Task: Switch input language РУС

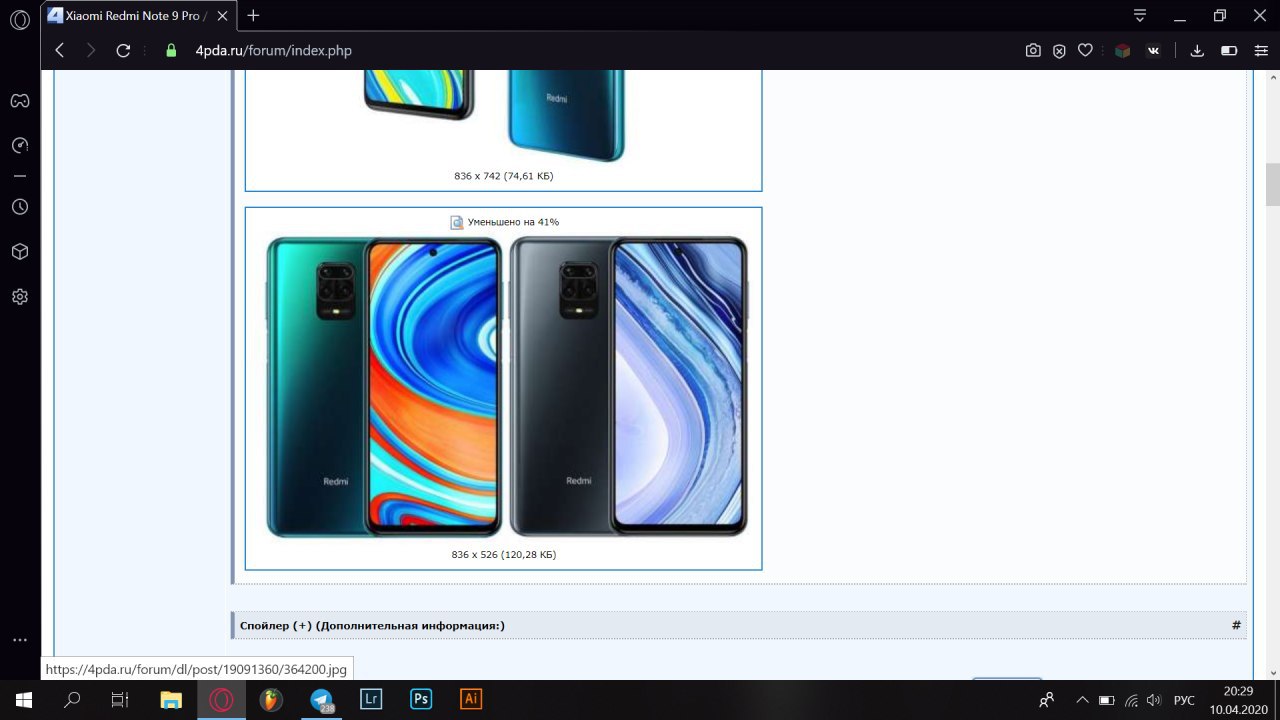Action: (x=1184, y=700)
